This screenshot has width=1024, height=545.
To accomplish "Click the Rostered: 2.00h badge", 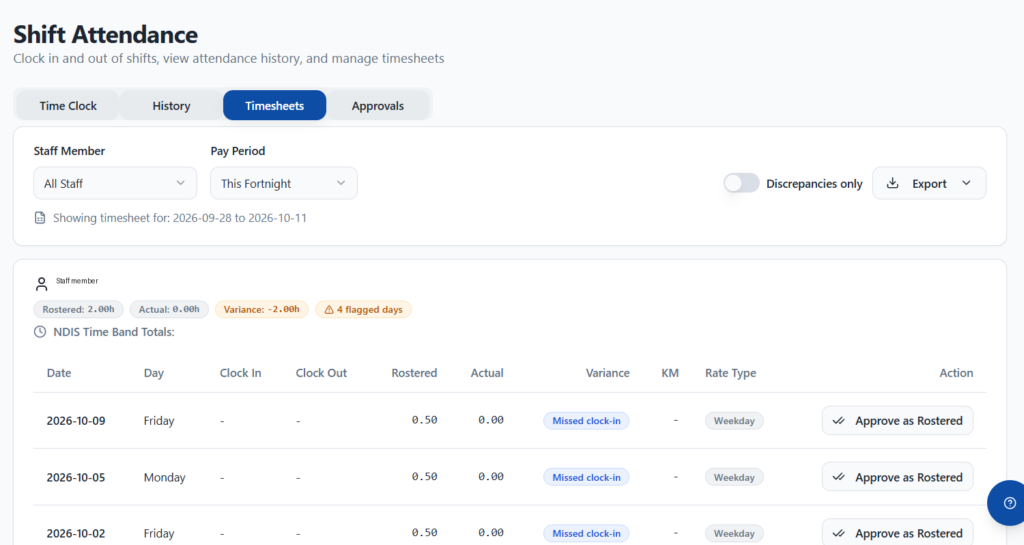I will 78,309.
